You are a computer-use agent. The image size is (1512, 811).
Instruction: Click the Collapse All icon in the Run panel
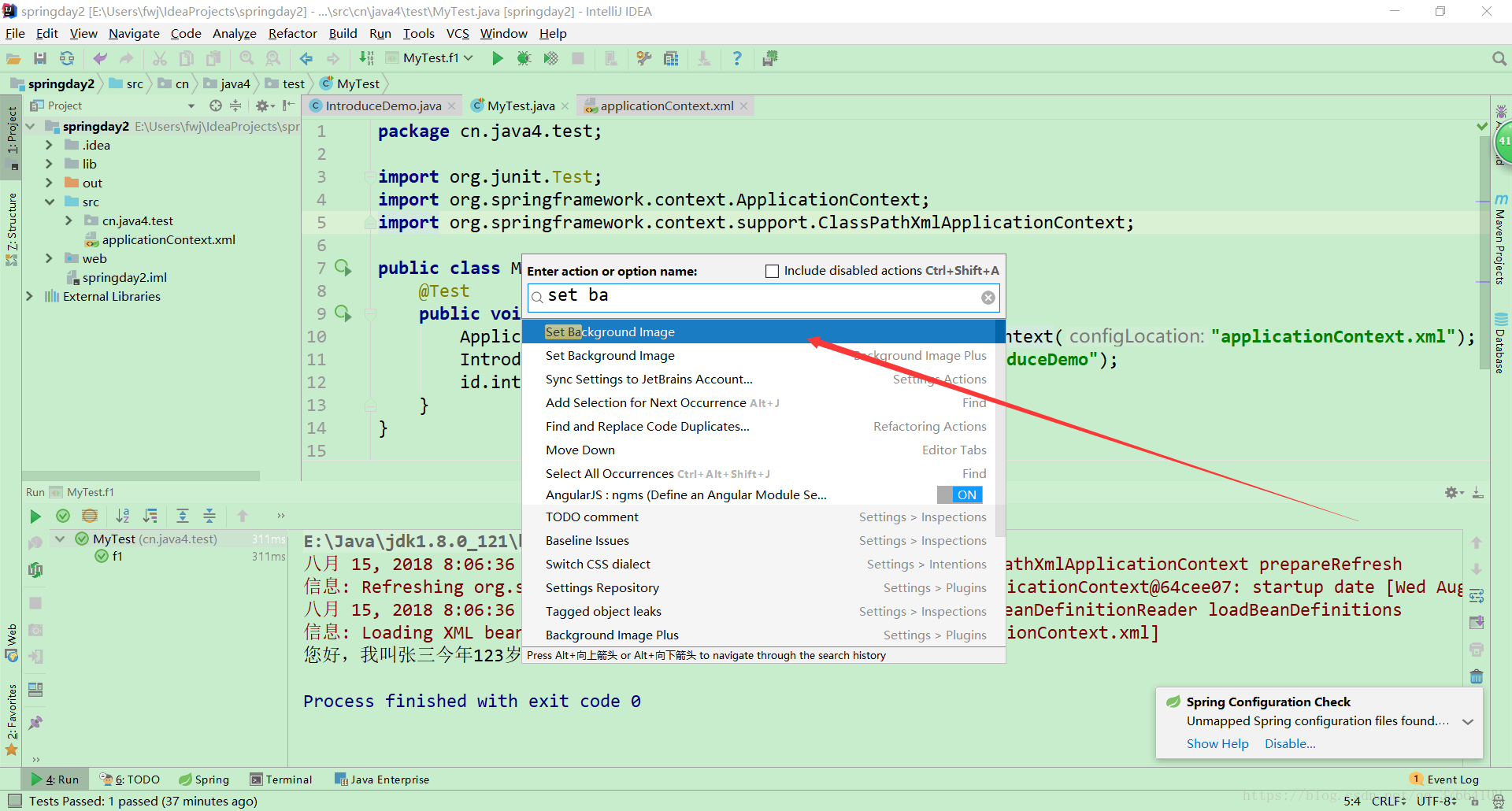point(209,517)
